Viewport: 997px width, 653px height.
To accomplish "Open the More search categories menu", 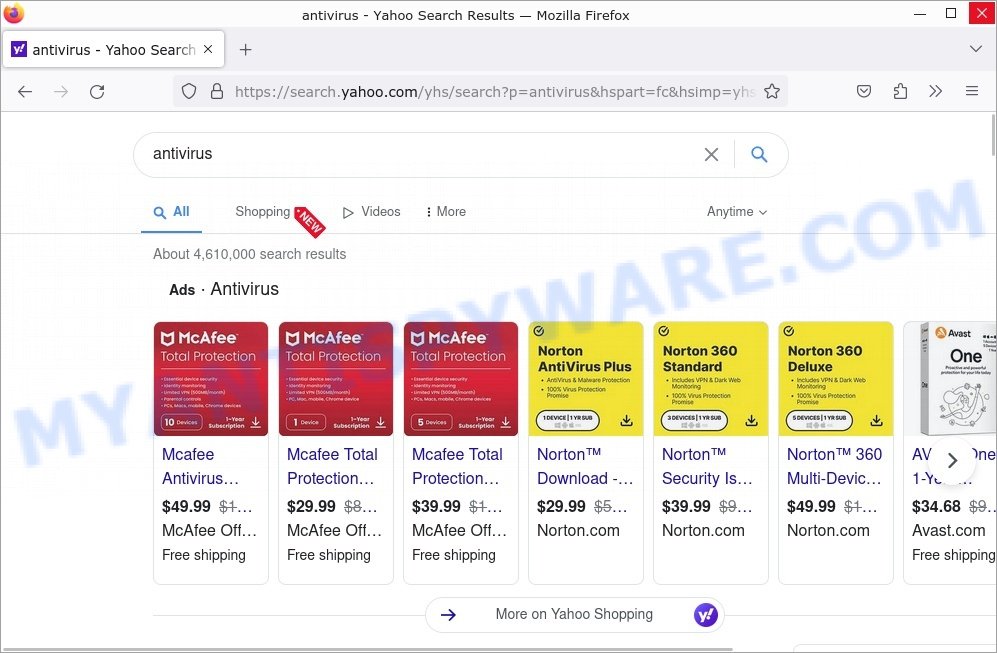I will point(446,212).
